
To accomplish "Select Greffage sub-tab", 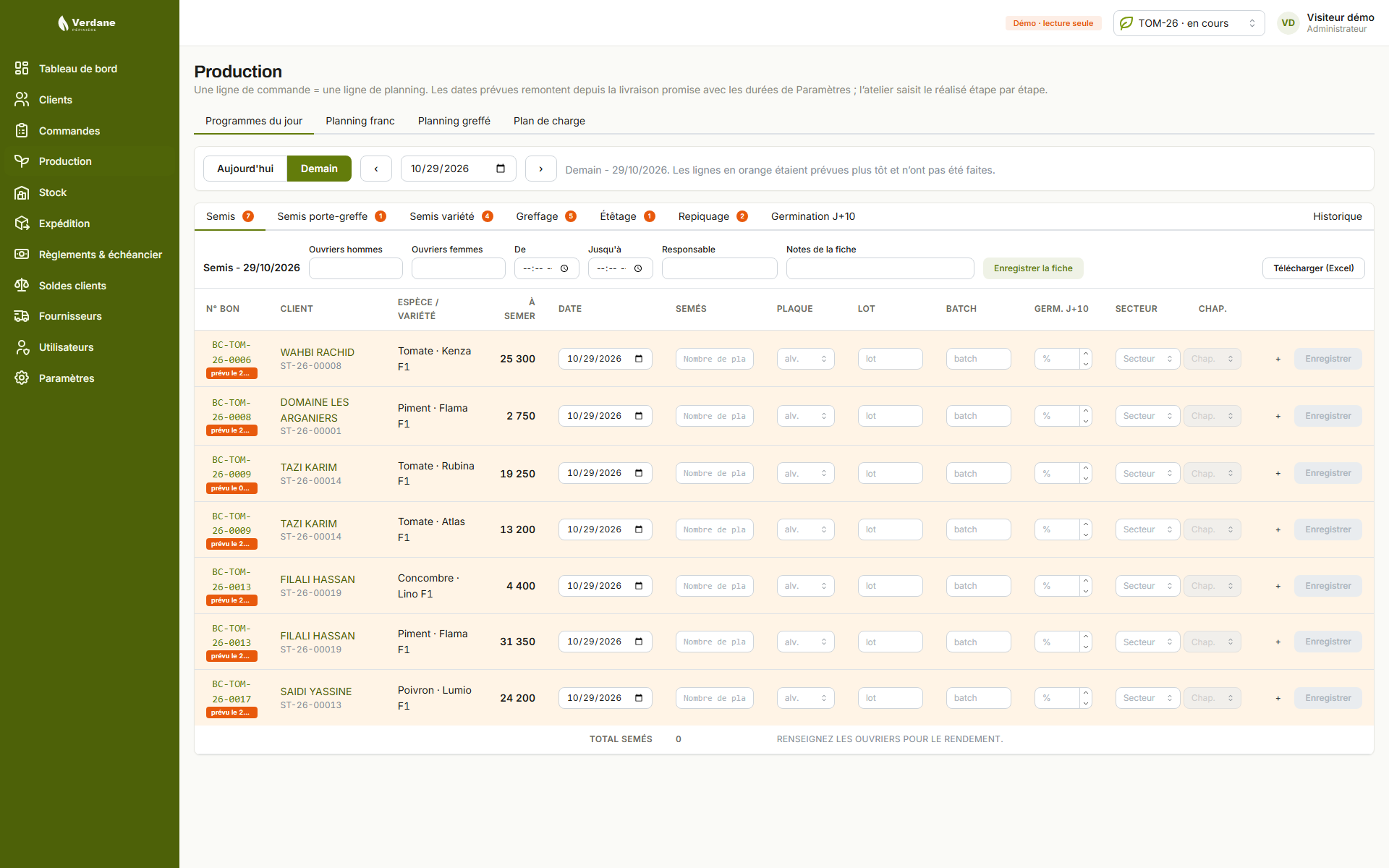I will tap(546, 216).
